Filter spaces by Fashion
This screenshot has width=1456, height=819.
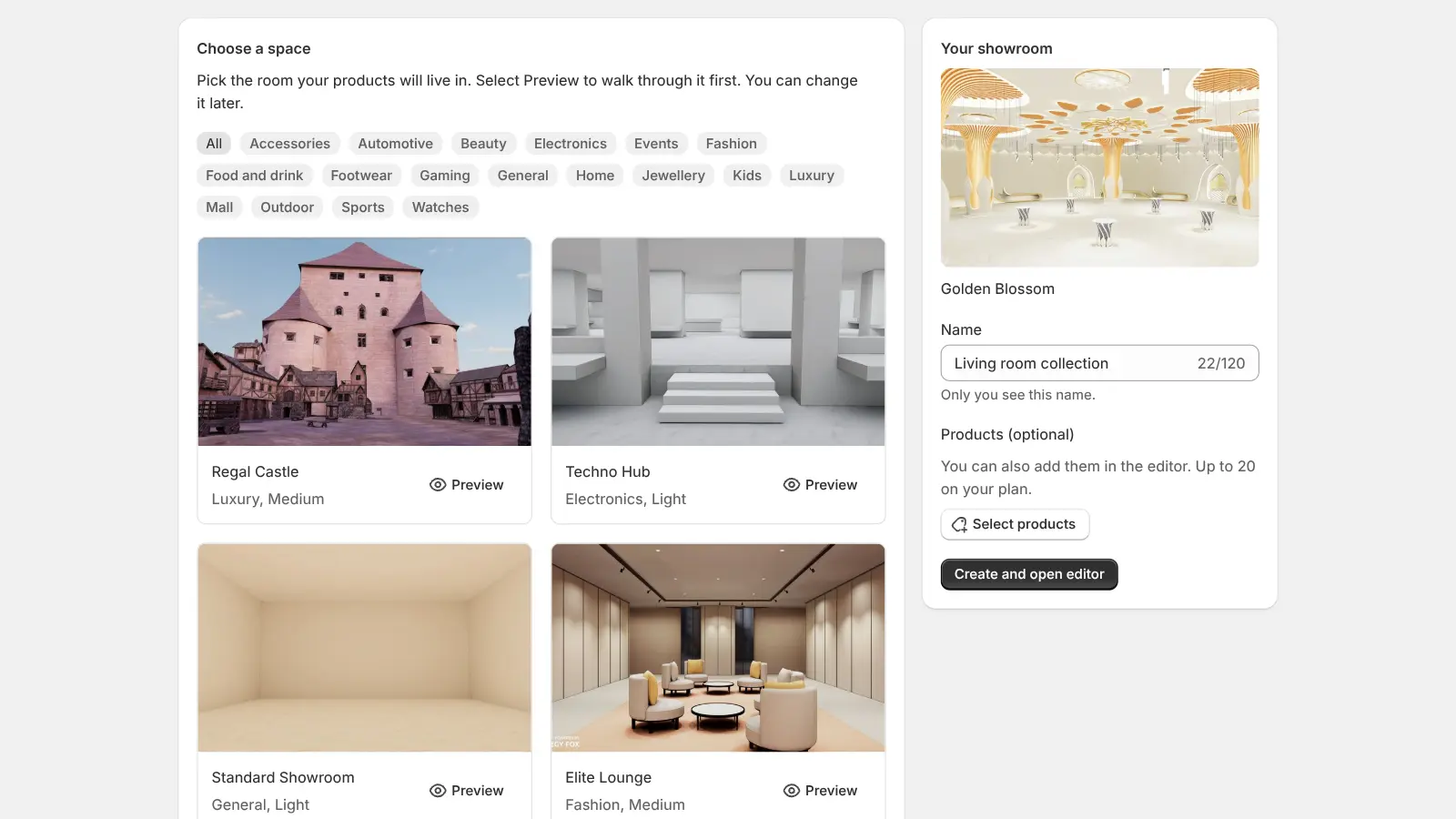731,144
